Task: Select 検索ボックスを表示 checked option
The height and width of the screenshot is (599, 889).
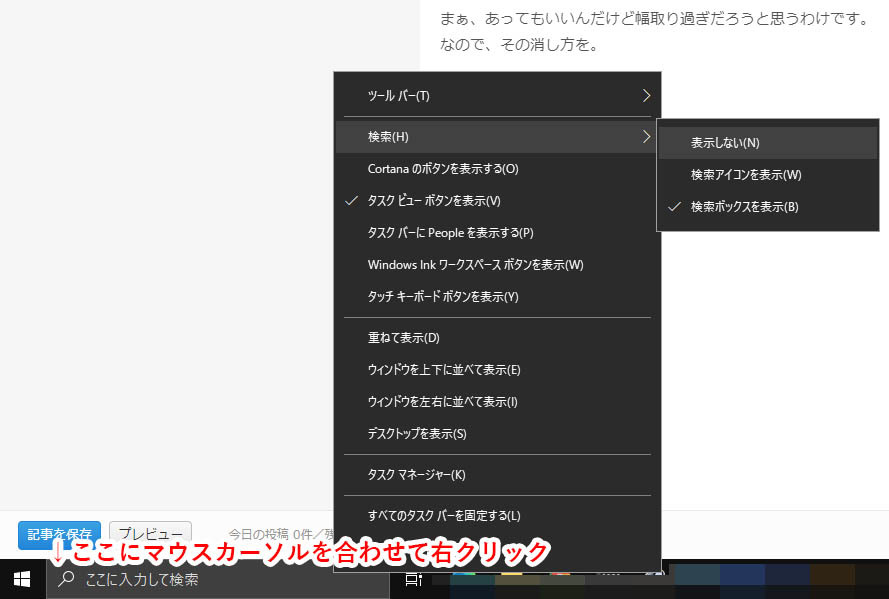Action: [x=768, y=207]
